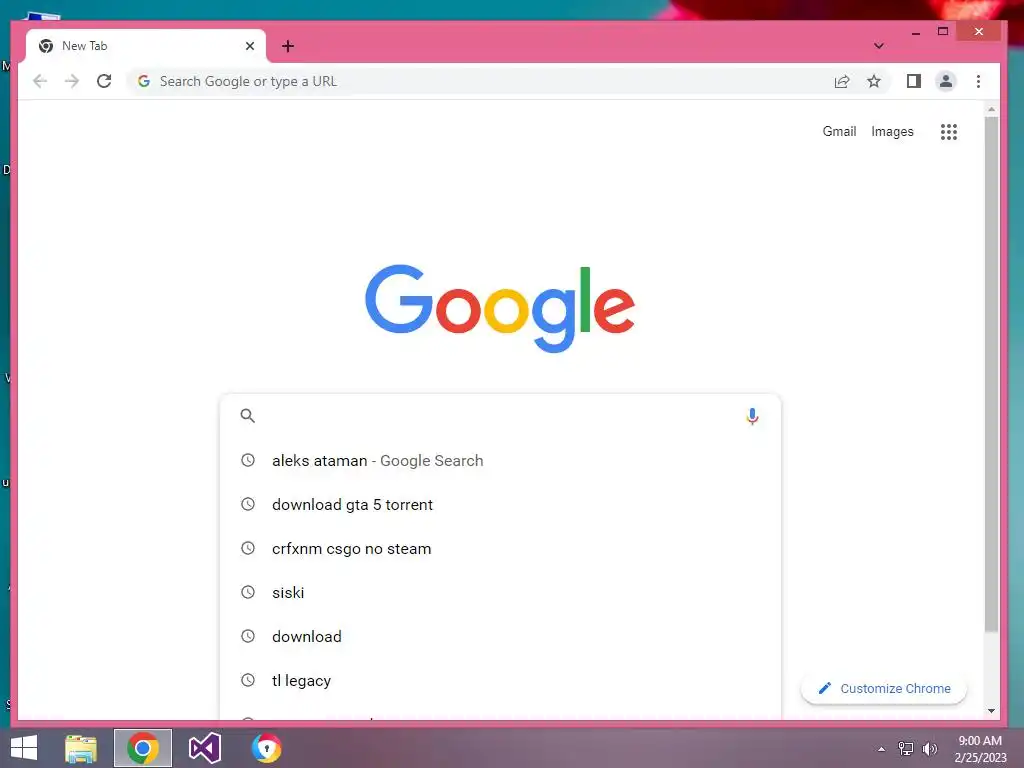Share this page via the share icon
This screenshot has height=768, width=1024.
tap(842, 81)
